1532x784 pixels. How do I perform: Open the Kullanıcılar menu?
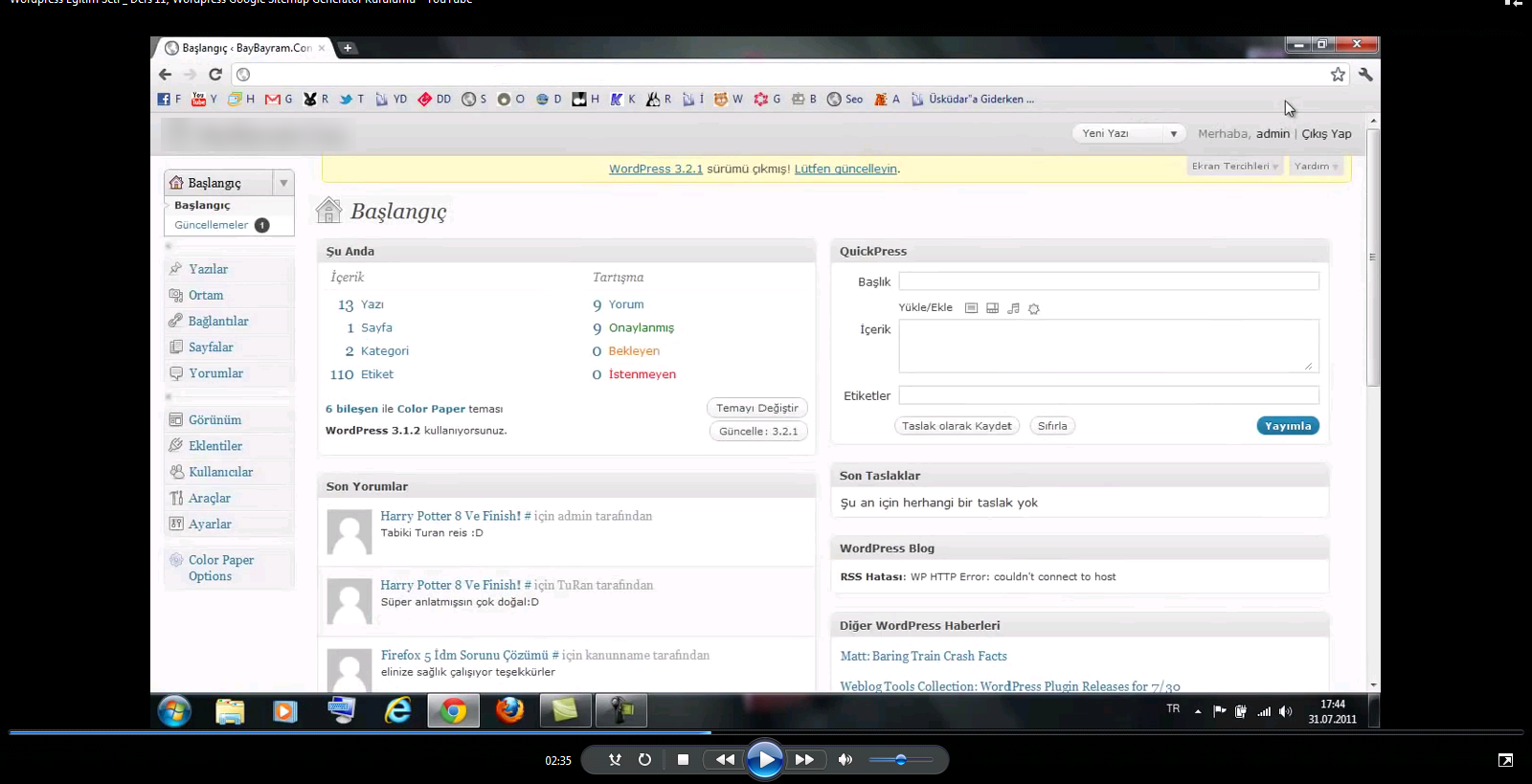click(220, 471)
